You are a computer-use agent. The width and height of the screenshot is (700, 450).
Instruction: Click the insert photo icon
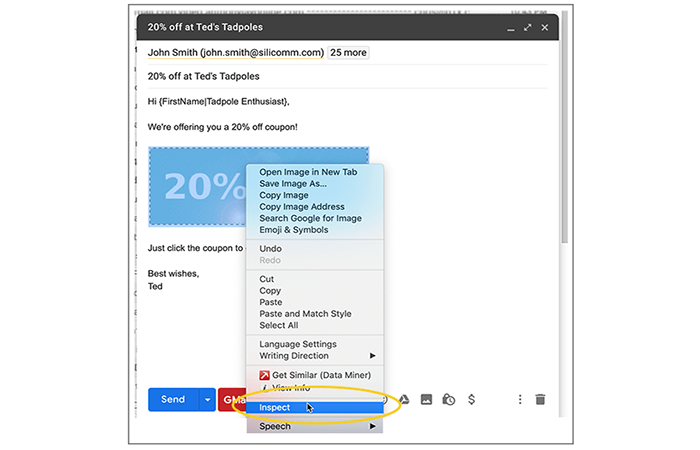pos(427,399)
